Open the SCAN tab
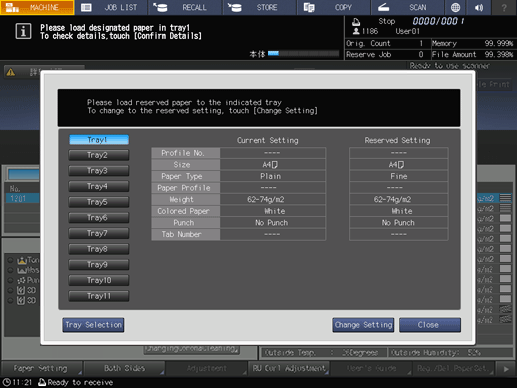Screen dimensions: 517x388 coord(408,7)
